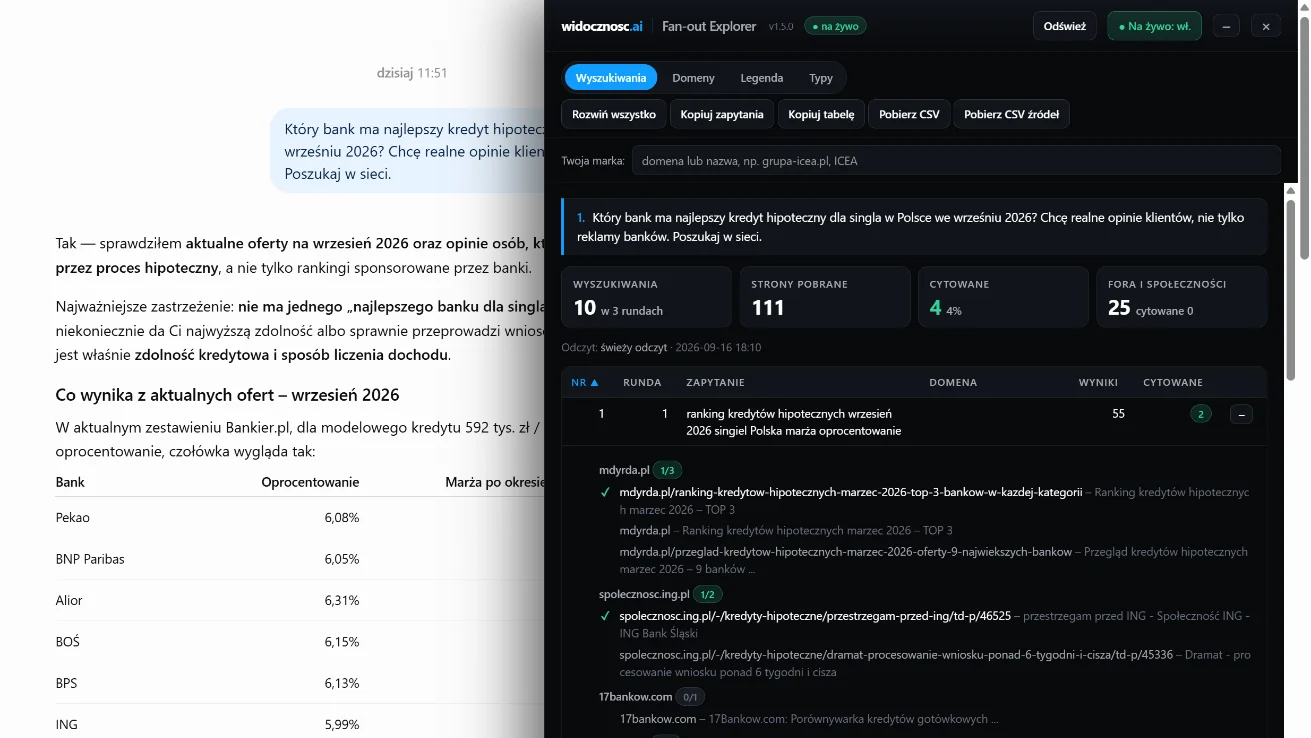Click the green cited count badge 2
Image resolution: width=1311 pixels, height=738 pixels.
1201,414
